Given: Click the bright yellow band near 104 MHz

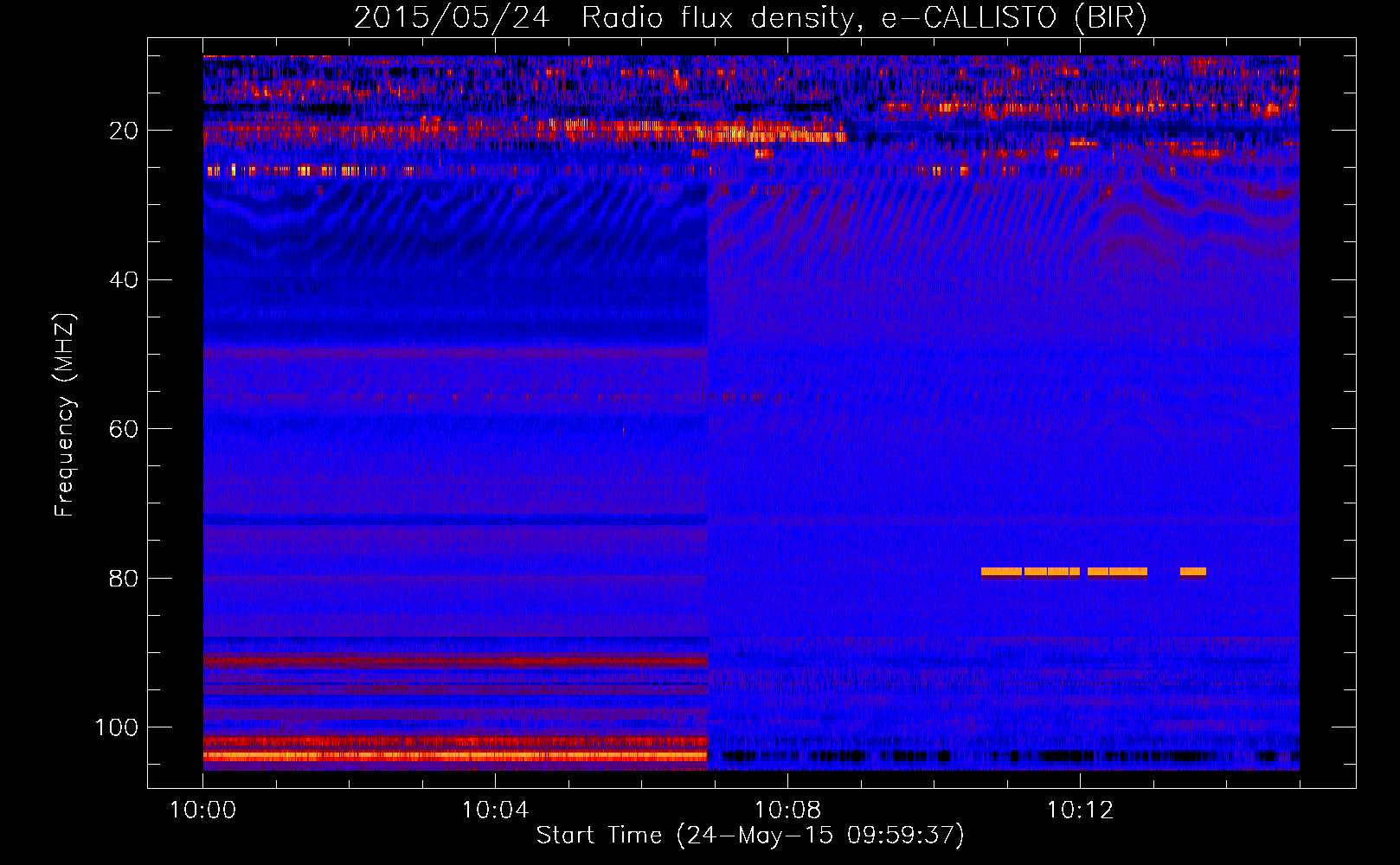Looking at the screenshot, I should click(456, 756).
